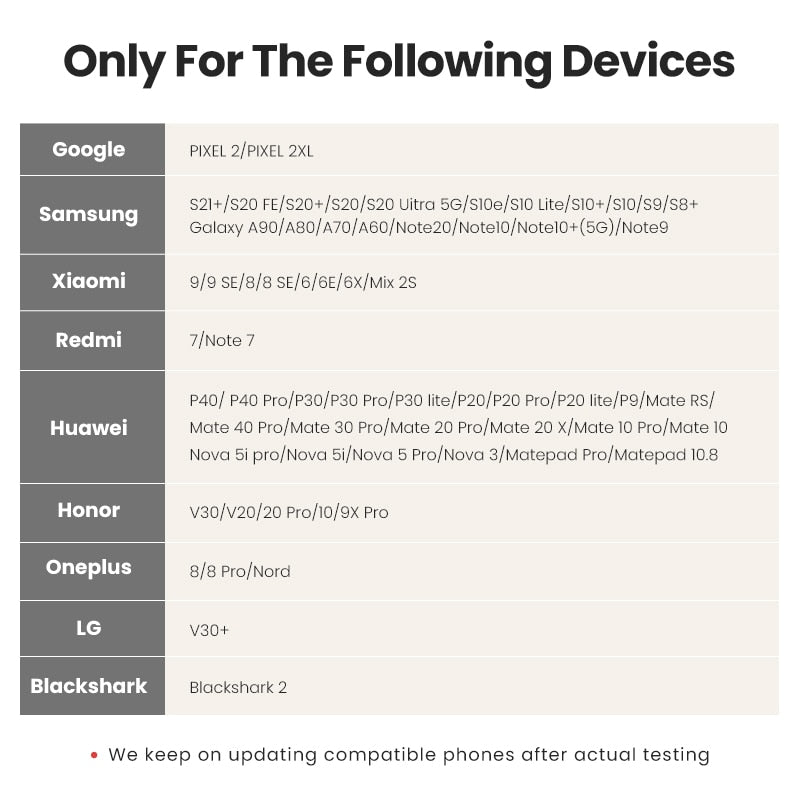Click the Samsung S21+/S20 FE device line
Screen dimensions: 800x800
443,204
